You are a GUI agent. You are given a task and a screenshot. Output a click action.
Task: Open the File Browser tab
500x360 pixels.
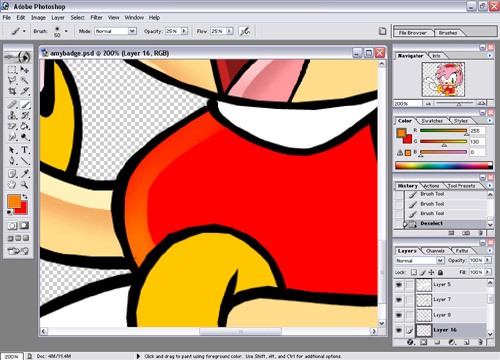413,33
